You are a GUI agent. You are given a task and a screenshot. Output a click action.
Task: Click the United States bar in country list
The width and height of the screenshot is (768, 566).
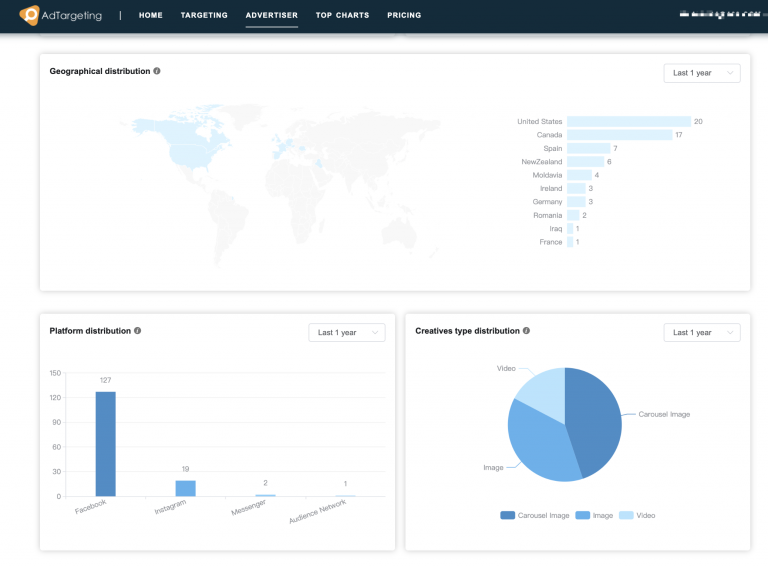coord(629,121)
